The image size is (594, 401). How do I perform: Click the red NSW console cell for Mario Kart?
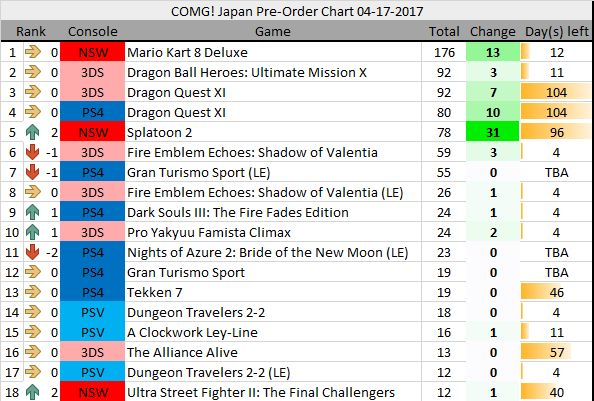92,52
